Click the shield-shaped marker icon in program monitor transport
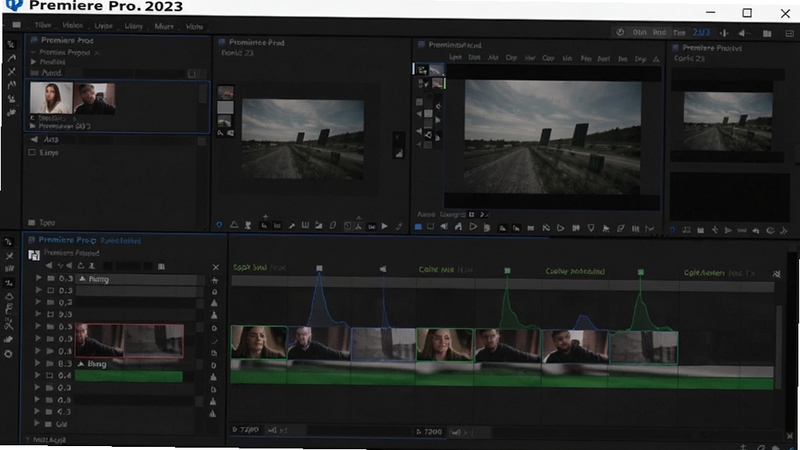Image resolution: width=800 pixels, height=450 pixels. [x=591, y=228]
